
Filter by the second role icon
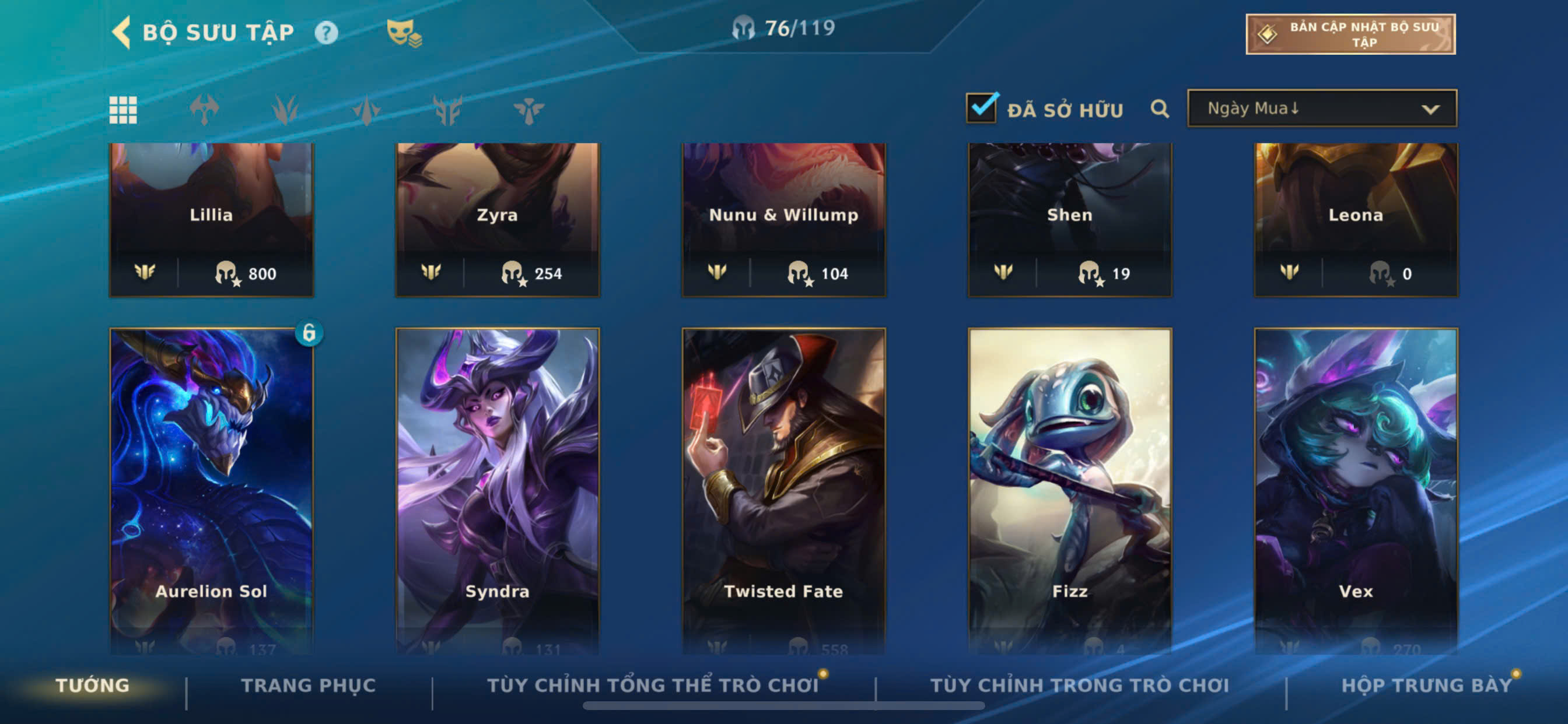point(285,110)
